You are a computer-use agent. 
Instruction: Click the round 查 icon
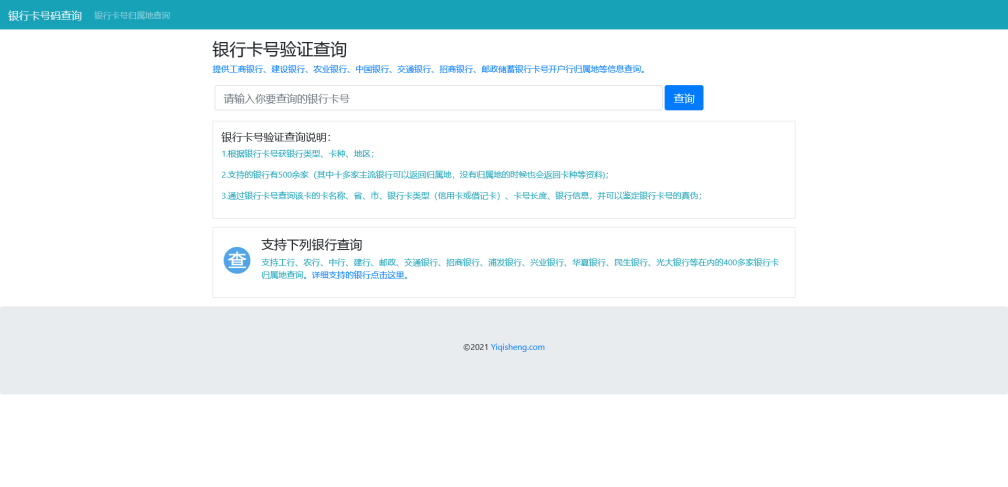[x=237, y=260]
